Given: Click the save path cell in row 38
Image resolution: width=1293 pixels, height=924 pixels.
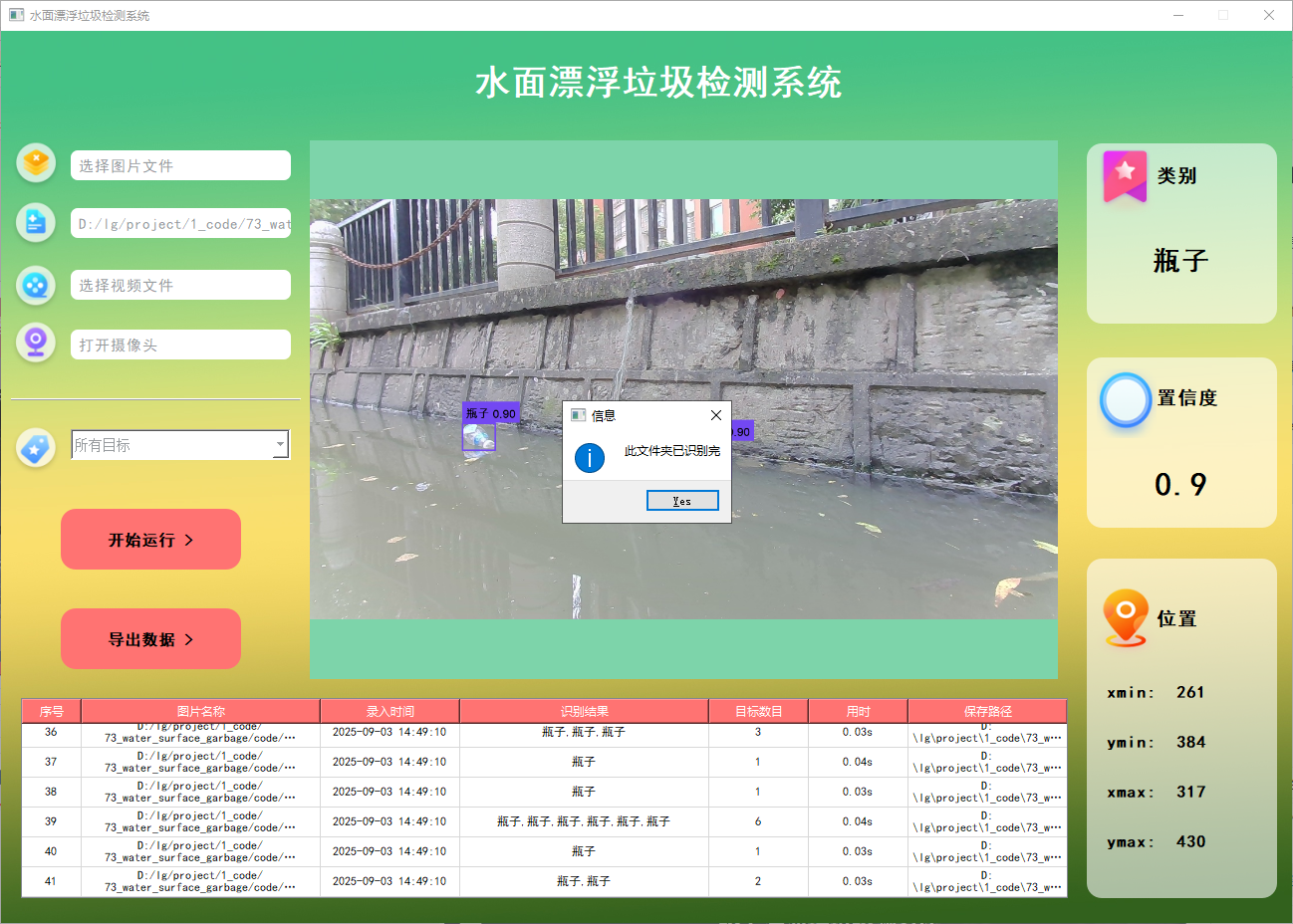Looking at the screenshot, I should click(987, 792).
